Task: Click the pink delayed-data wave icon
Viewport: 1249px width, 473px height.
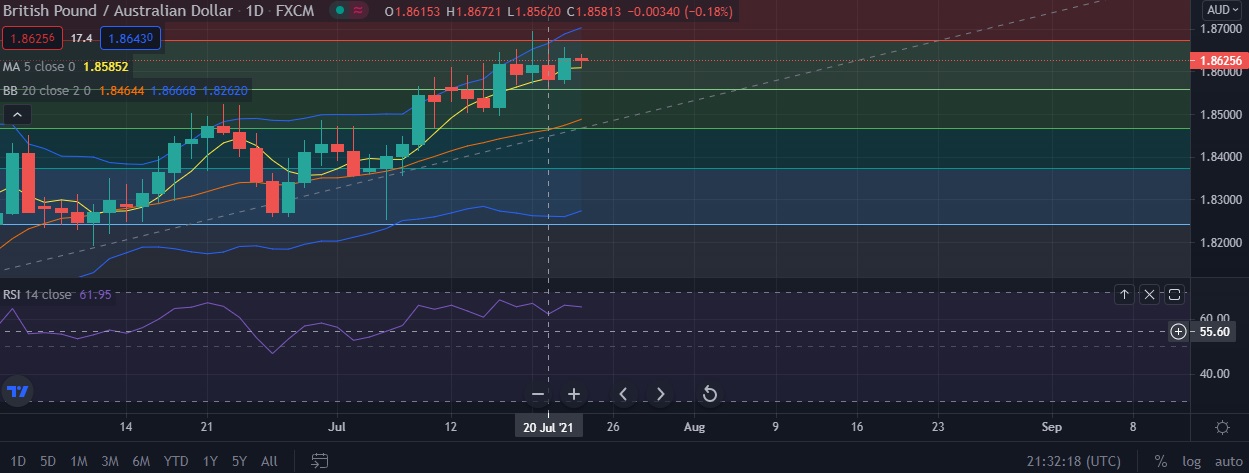Action: coord(357,10)
